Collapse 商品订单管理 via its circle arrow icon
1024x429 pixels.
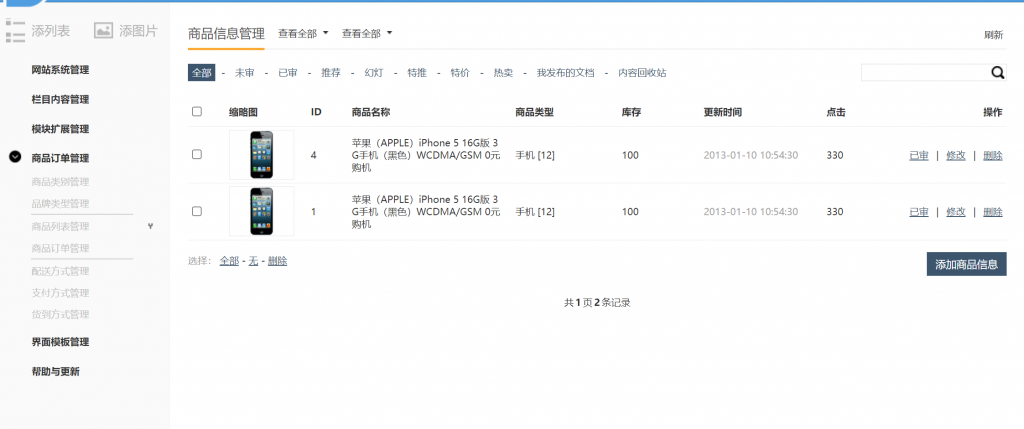click(x=15, y=157)
